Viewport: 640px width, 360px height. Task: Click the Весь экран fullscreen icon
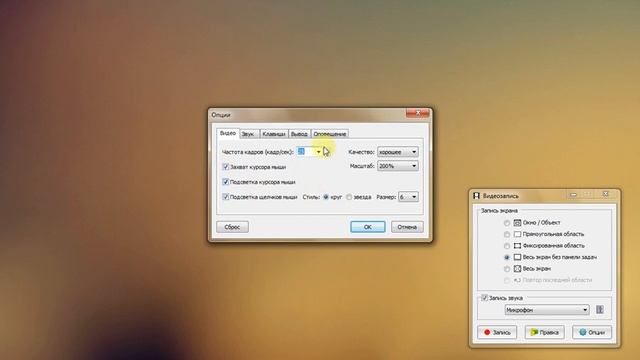517,268
